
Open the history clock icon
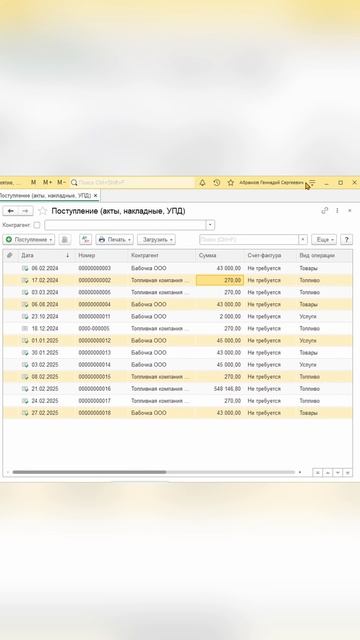[217, 183]
